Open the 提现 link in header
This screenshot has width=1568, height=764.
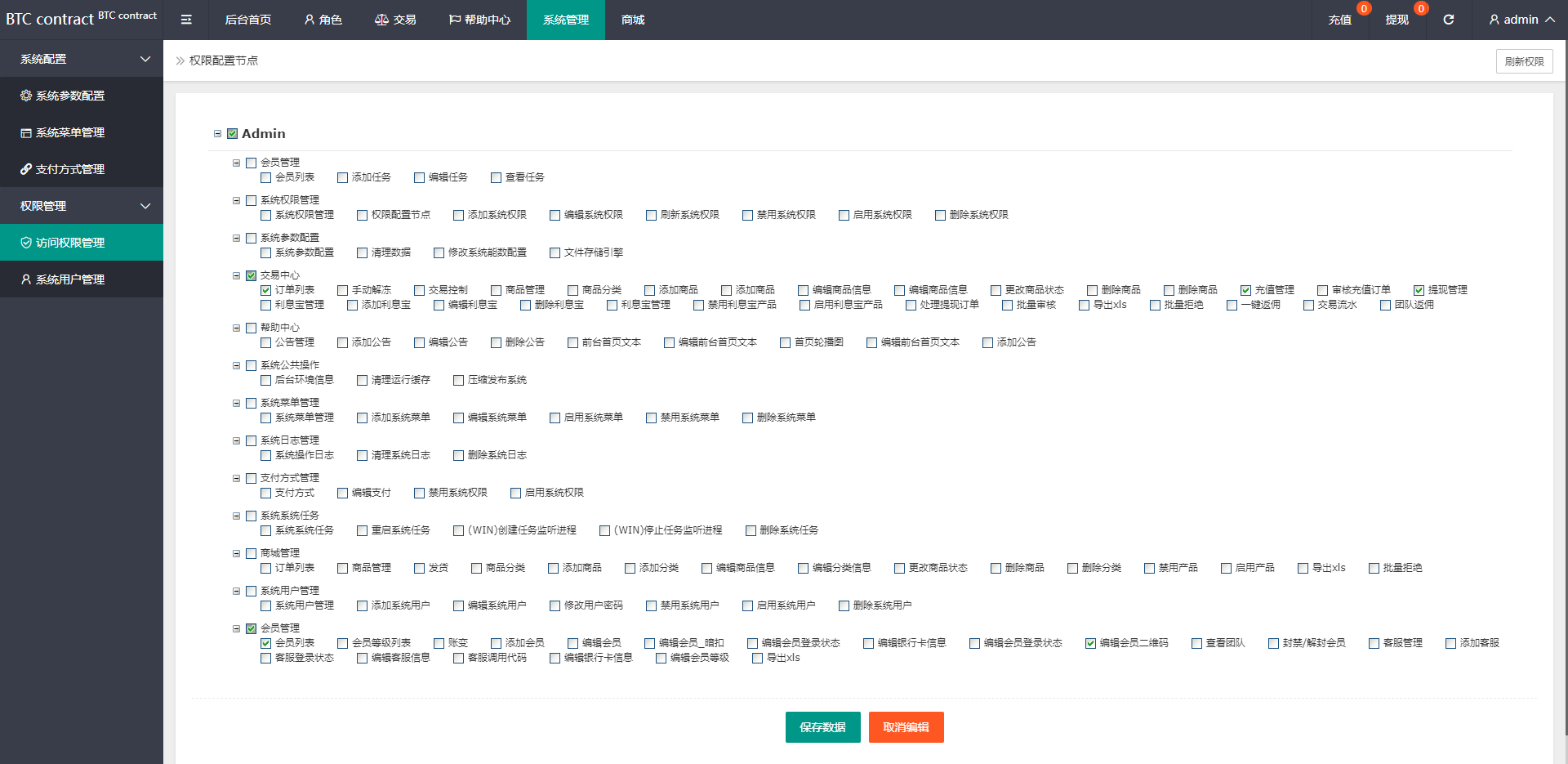tap(1396, 20)
